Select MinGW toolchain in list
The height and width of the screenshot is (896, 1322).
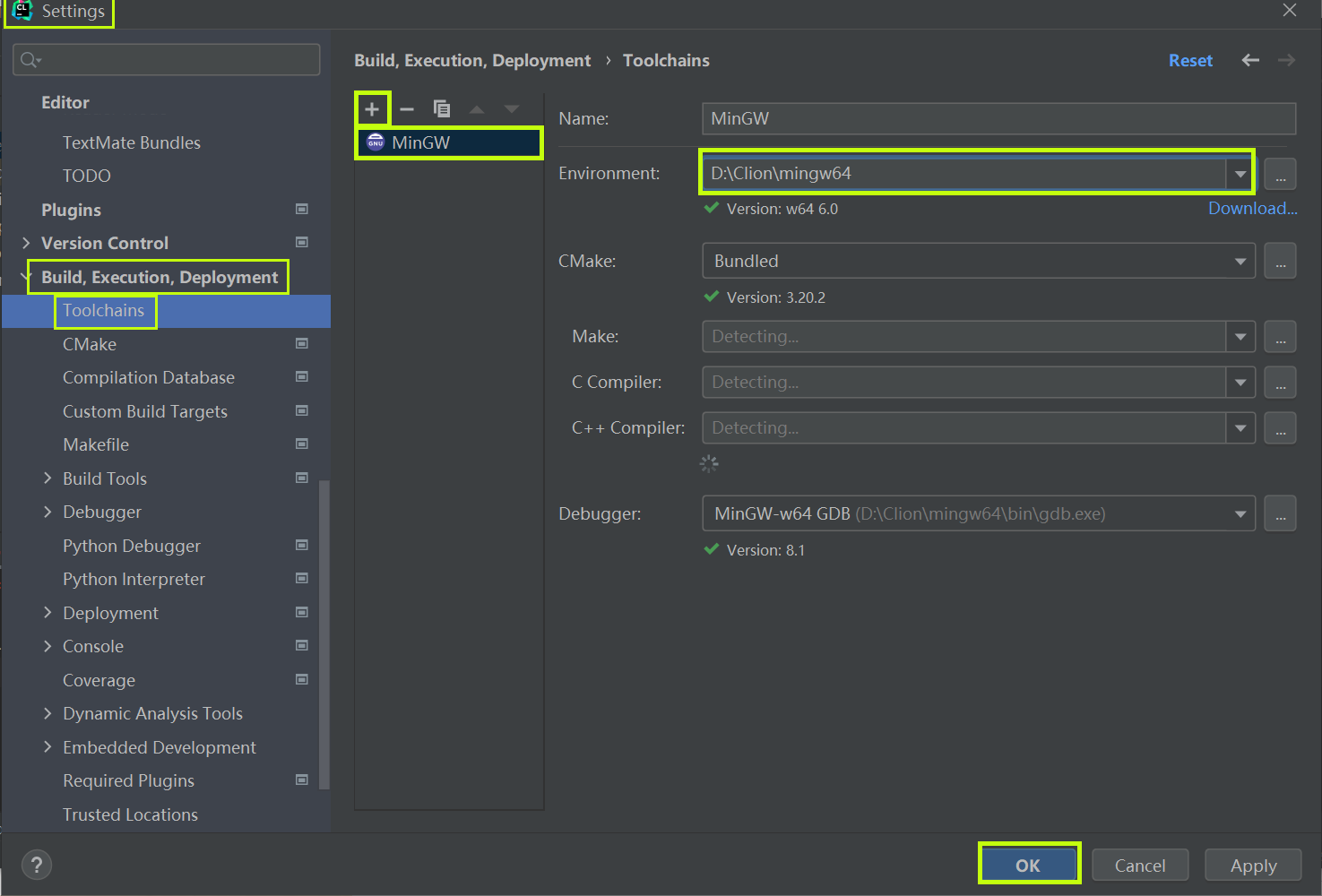[x=449, y=142]
